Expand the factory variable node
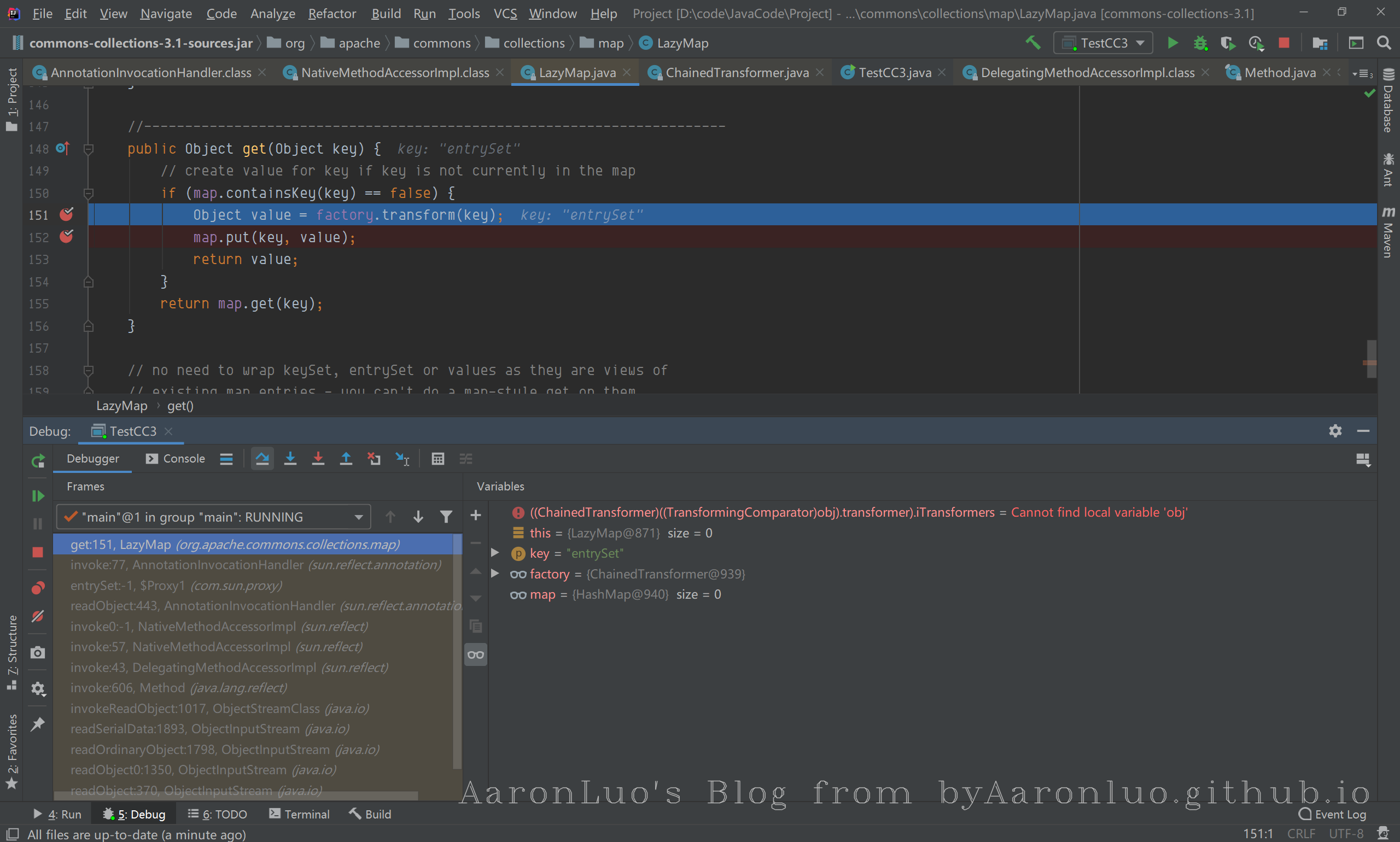Screen dimensions: 1400x842 [495, 574]
